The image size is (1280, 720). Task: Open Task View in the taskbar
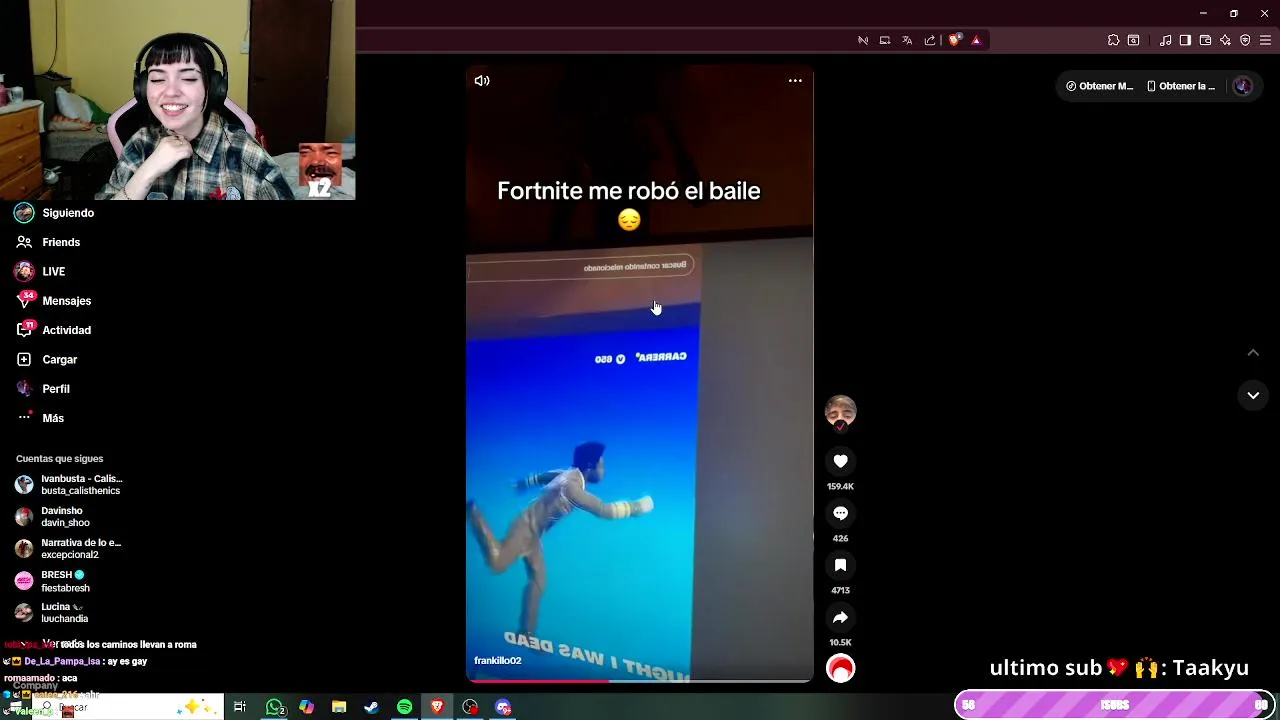[240, 707]
